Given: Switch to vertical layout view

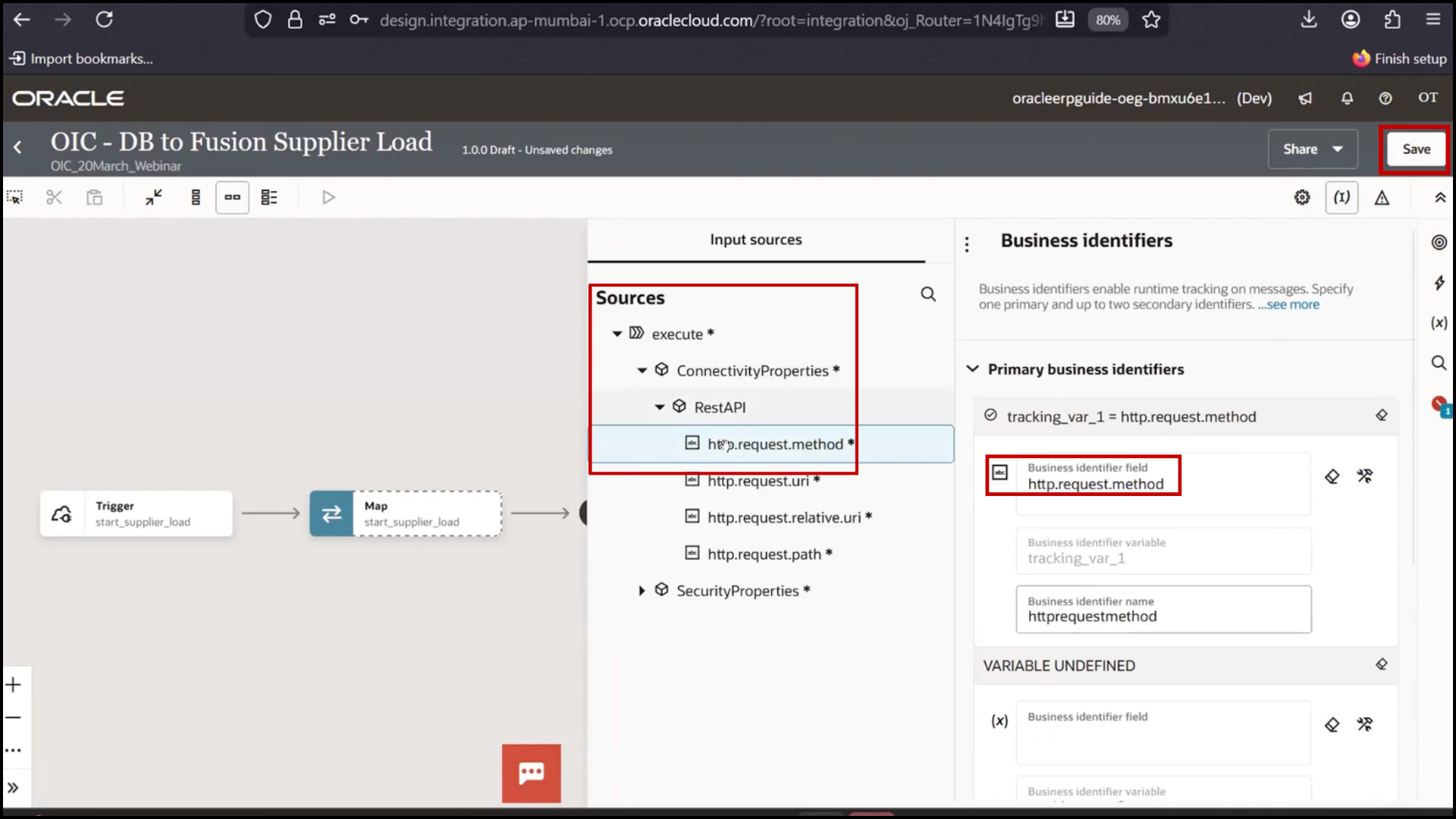Looking at the screenshot, I should pos(196,197).
